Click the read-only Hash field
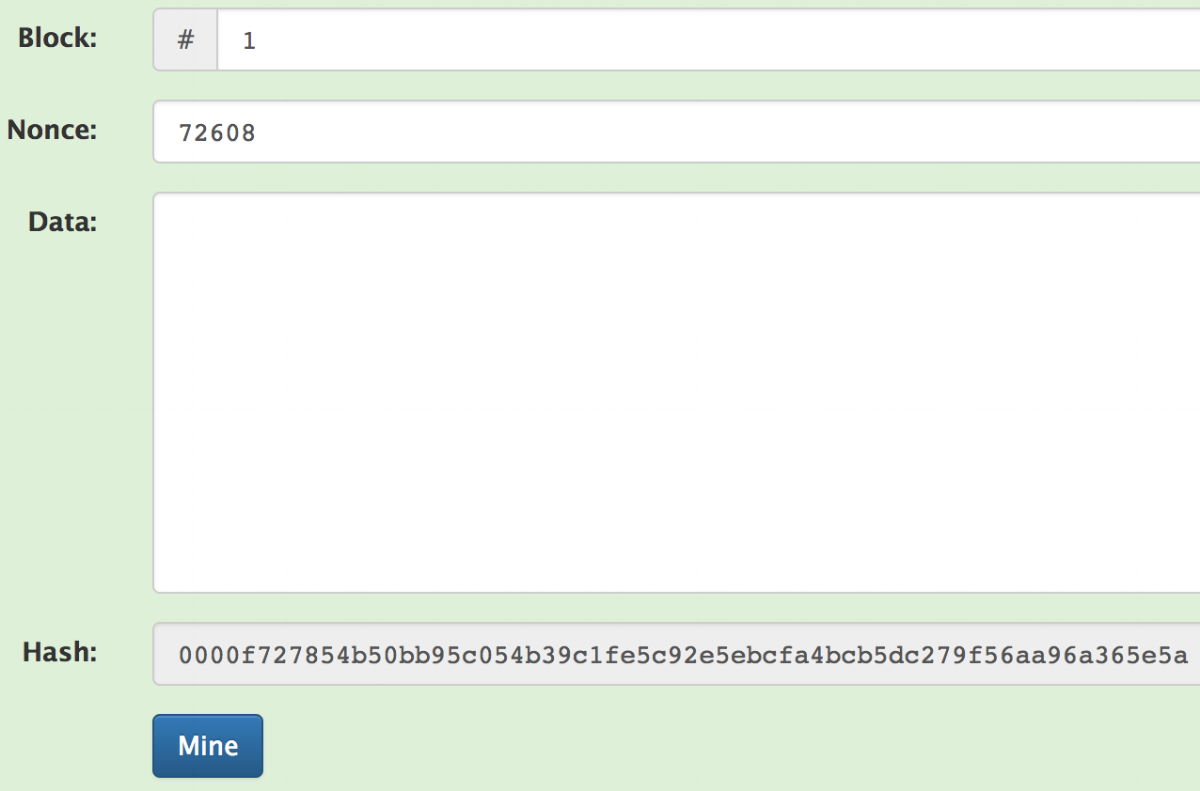Image resolution: width=1200 pixels, height=791 pixels. pos(676,654)
